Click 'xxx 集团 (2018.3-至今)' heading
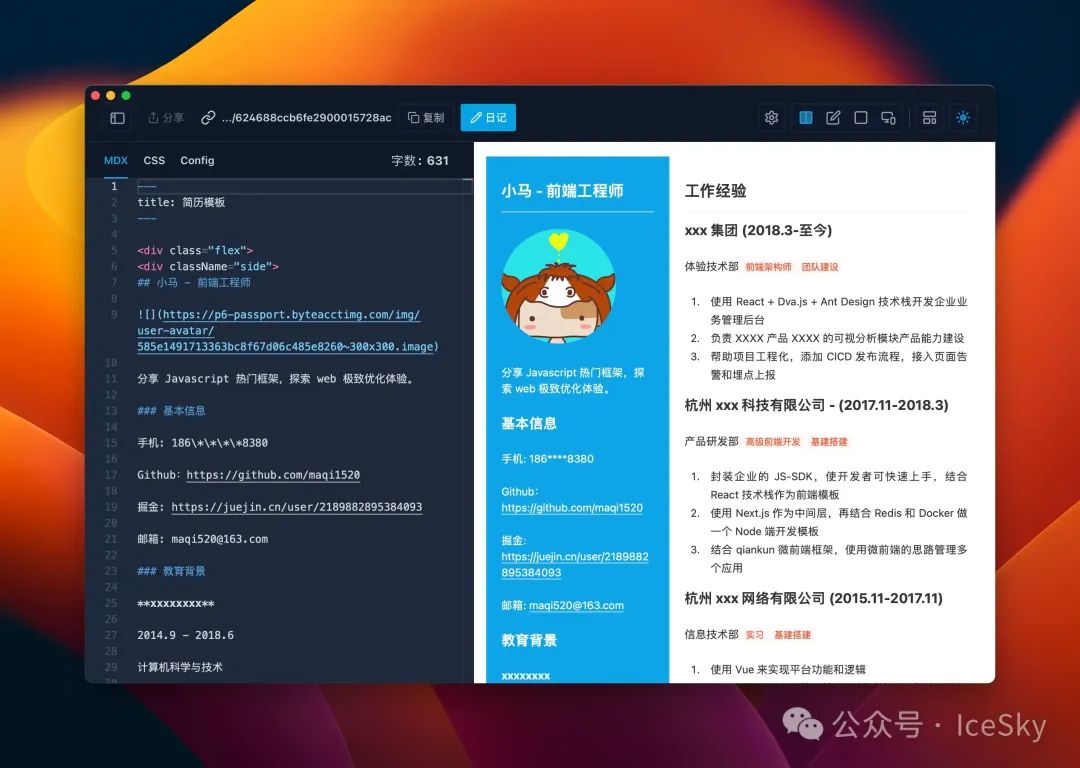 coord(758,230)
